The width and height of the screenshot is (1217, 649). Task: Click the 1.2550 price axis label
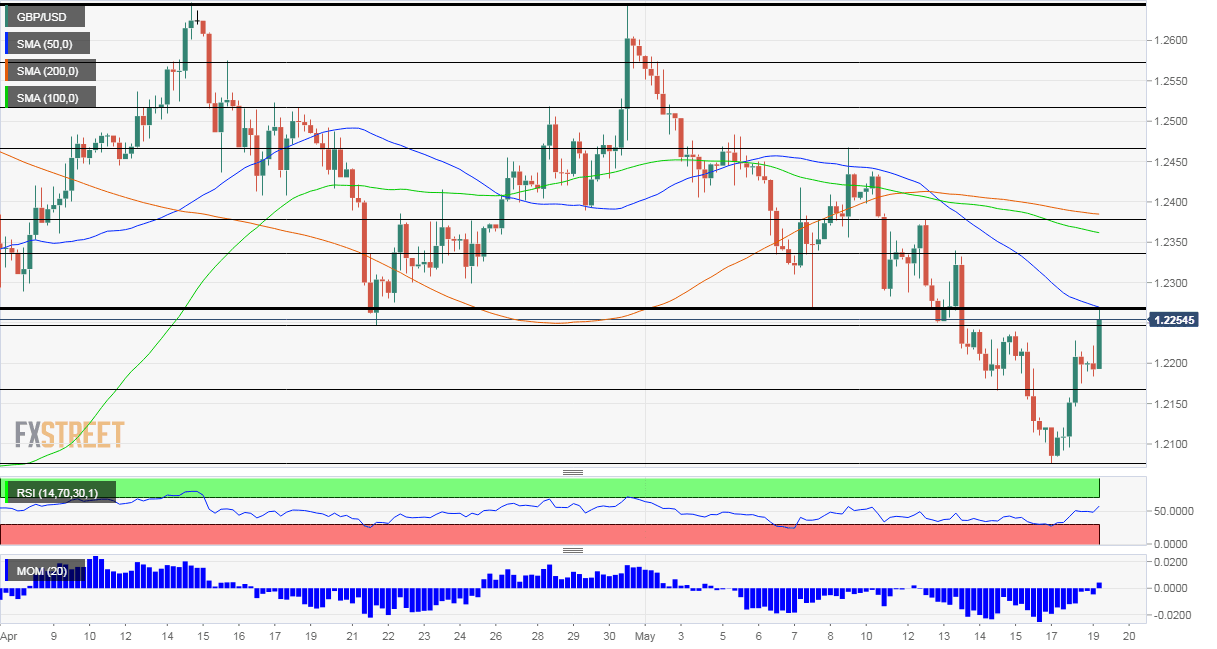1170,81
